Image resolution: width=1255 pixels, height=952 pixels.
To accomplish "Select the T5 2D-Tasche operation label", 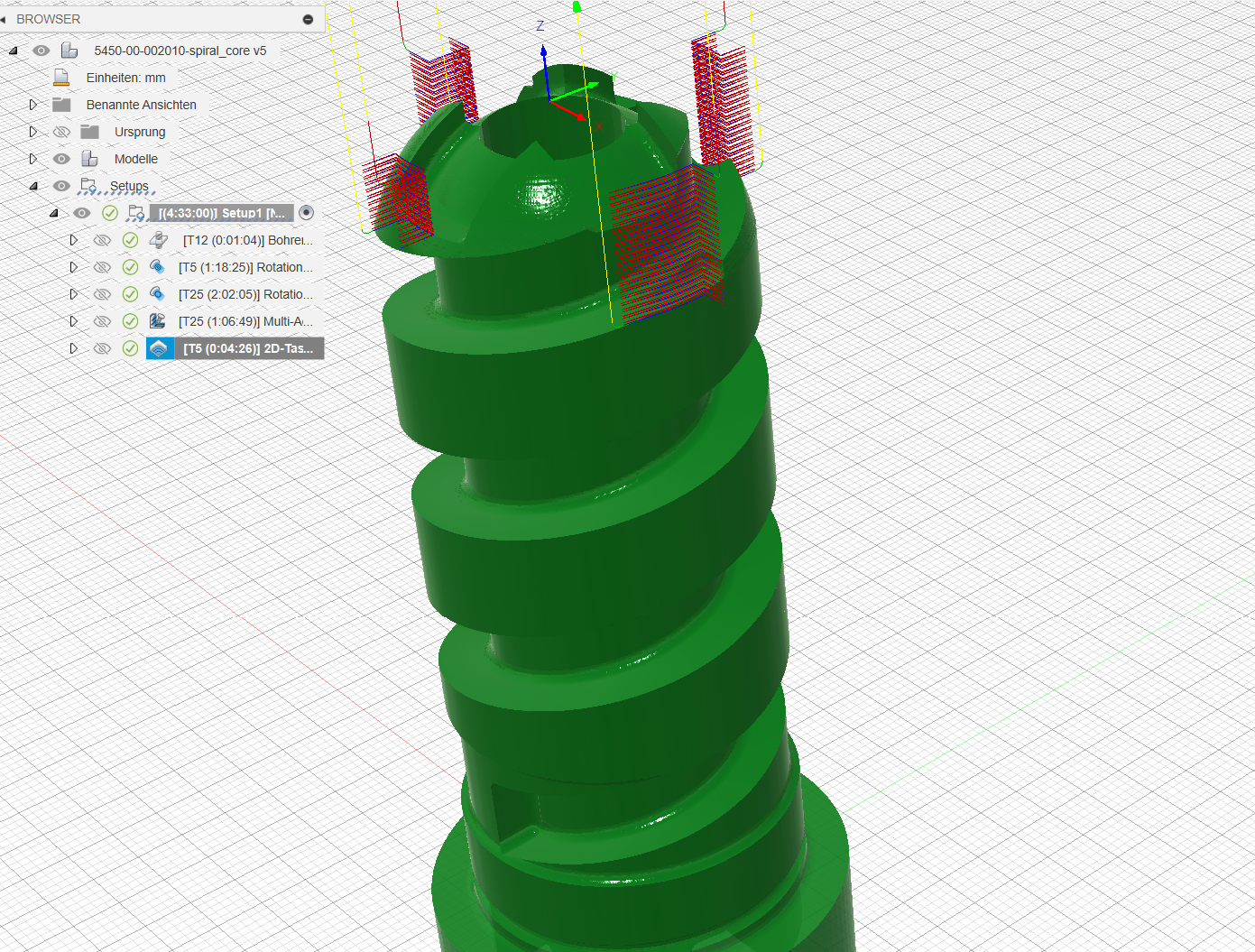I will [248, 348].
